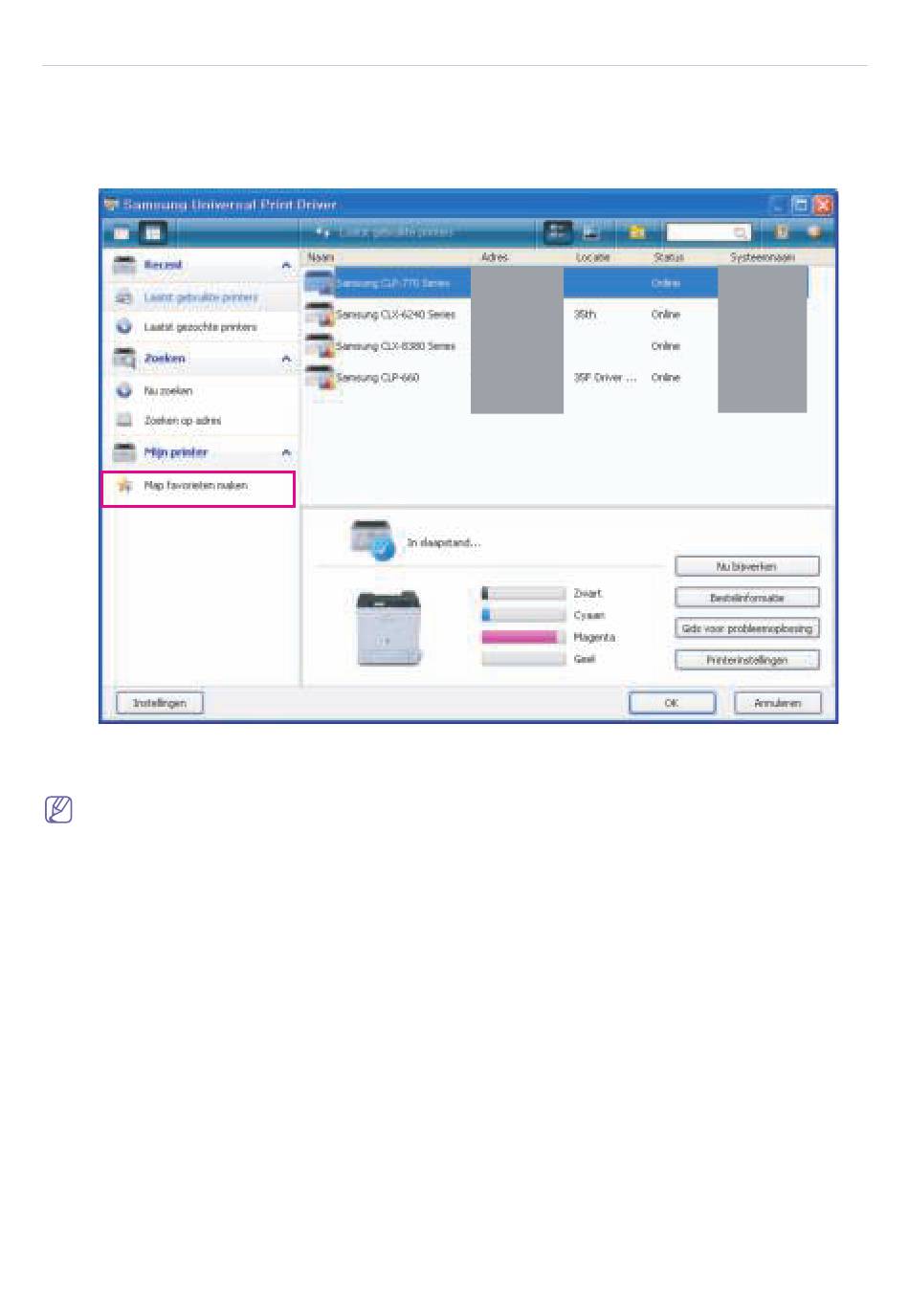
Task: Click the Magenta toner level bar
Action: pos(523,637)
